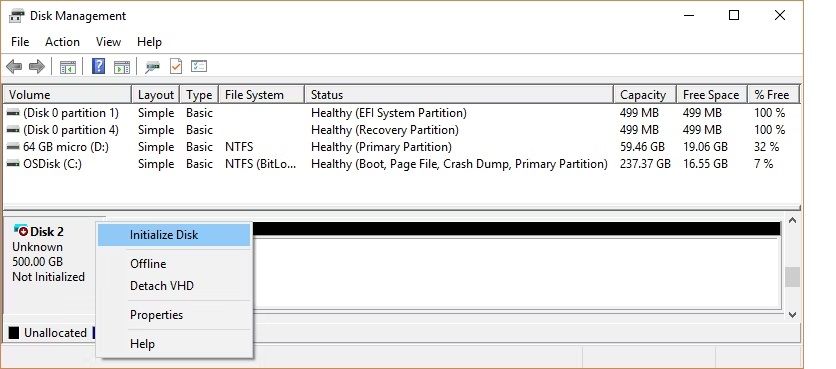Viewport: 836px width, 369px height.
Task: Click the list settings toolbar icon
Action: pyautogui.click(x=199, y=66)
